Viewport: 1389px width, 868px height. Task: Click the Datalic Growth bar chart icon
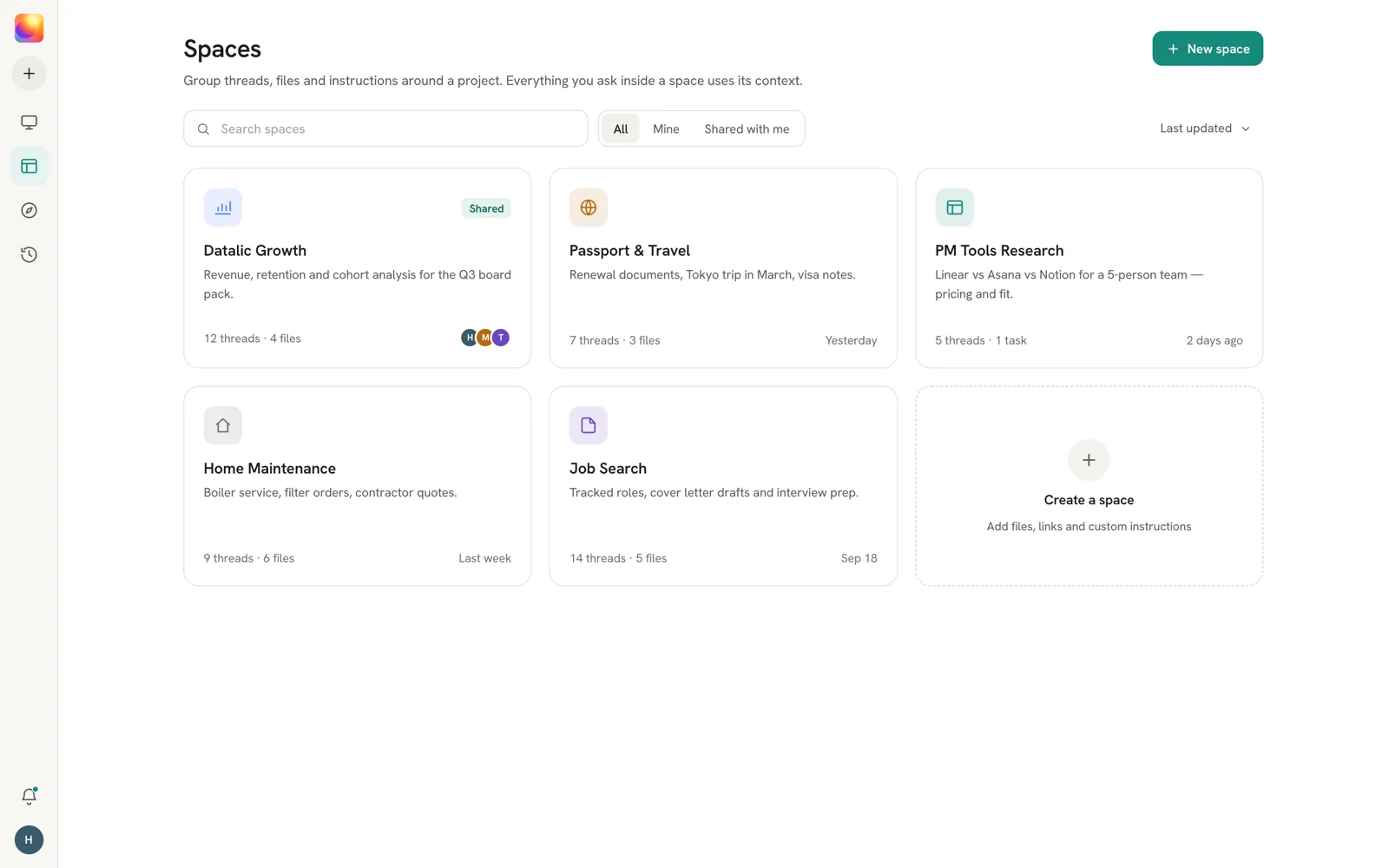[x=223, y=207]
